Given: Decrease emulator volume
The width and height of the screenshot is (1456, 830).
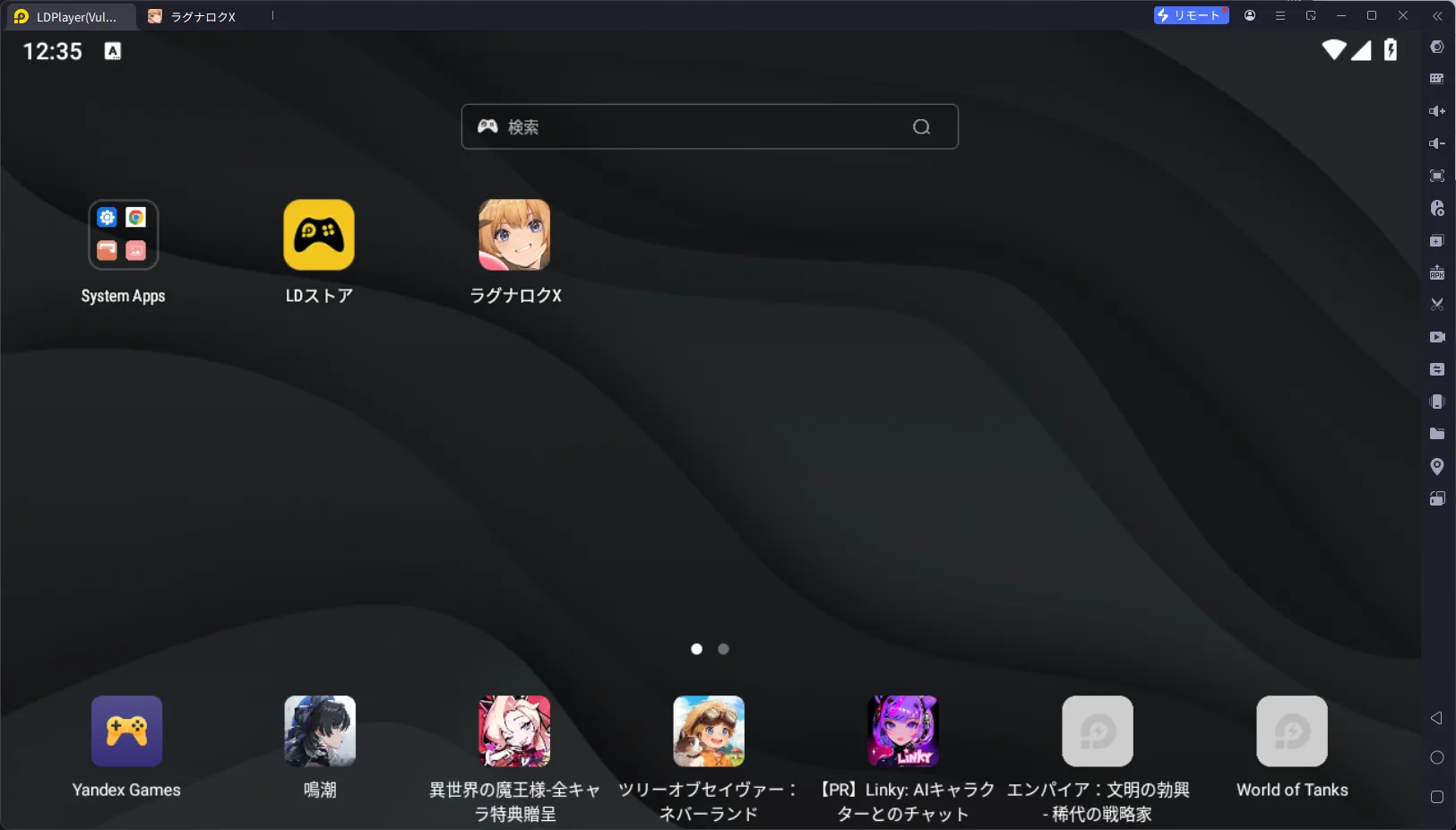Looking at the screenshot, I should click(1437, 143).
